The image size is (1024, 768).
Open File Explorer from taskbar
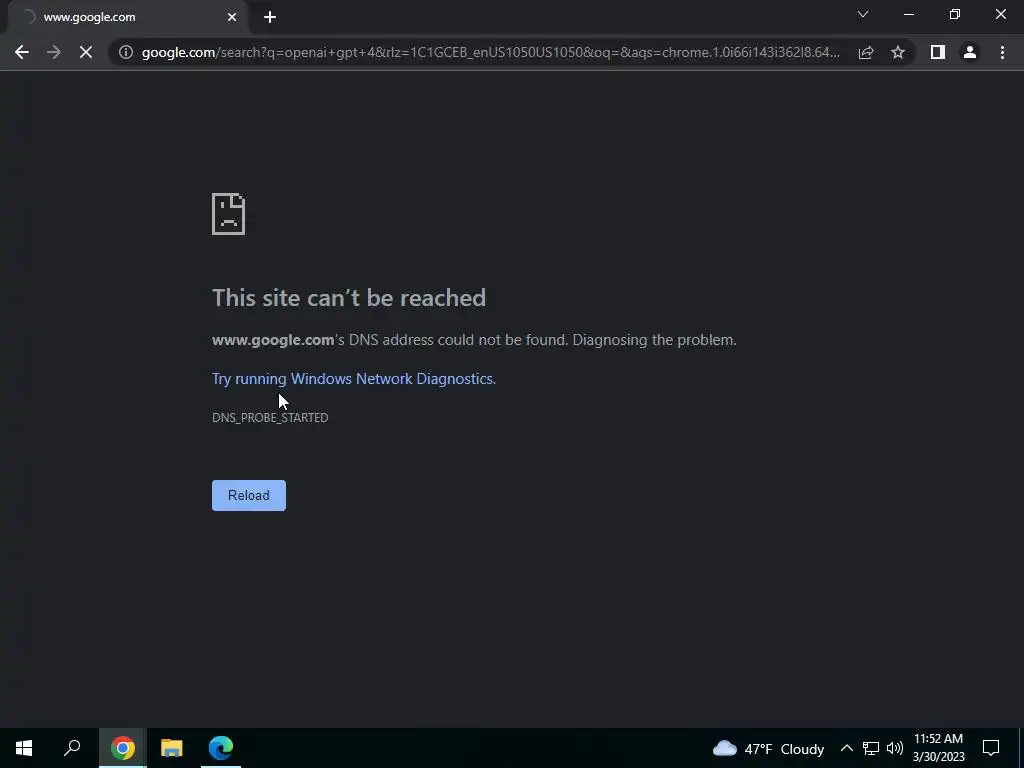click(172, 748)
